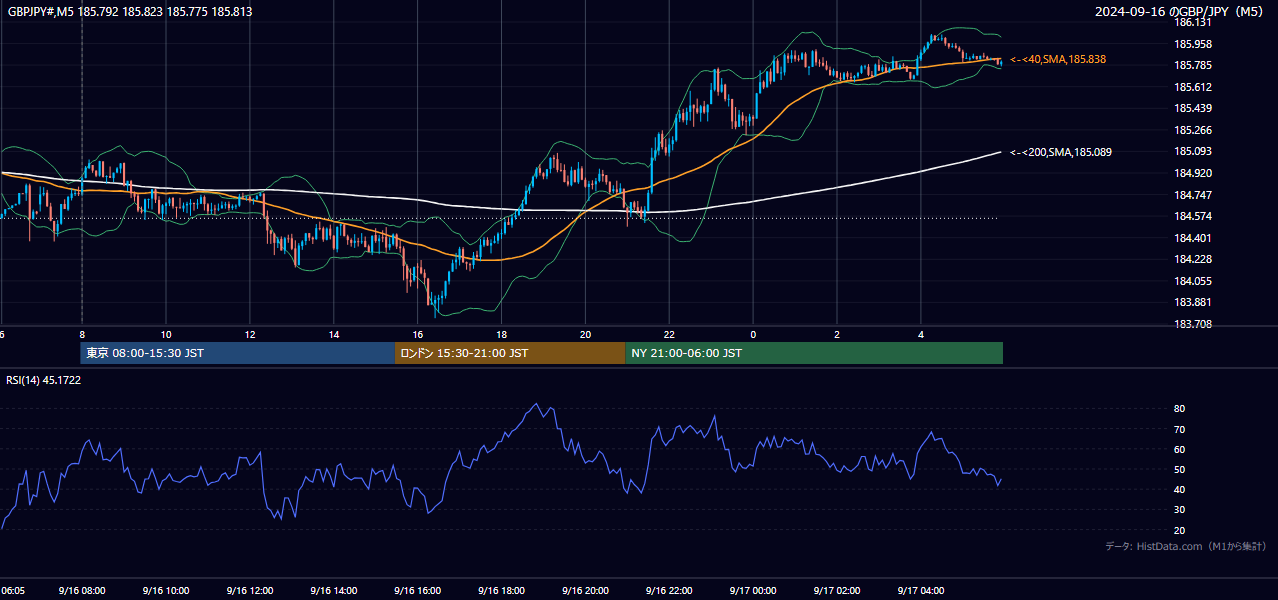Click the GBPJPY#,M5 symbol header text

pos(130,12)
